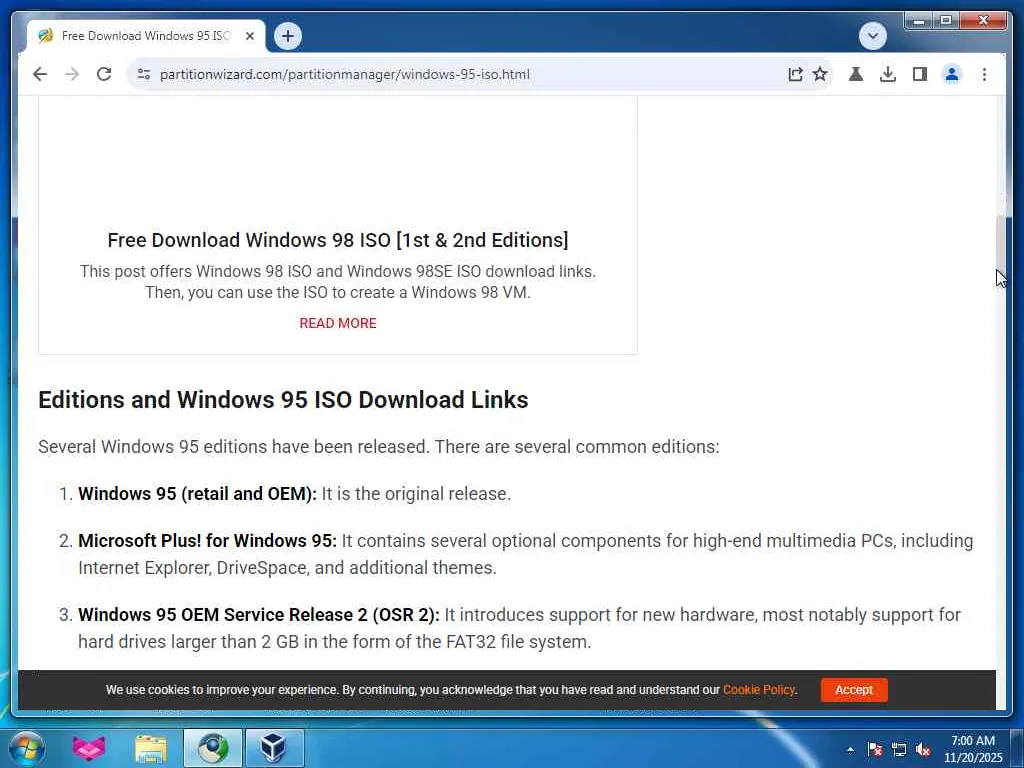Viewport: 1024px width, 768px height.
Task: Open Windows Explorer from the taskbar
Action: click(x=151, y=748)
